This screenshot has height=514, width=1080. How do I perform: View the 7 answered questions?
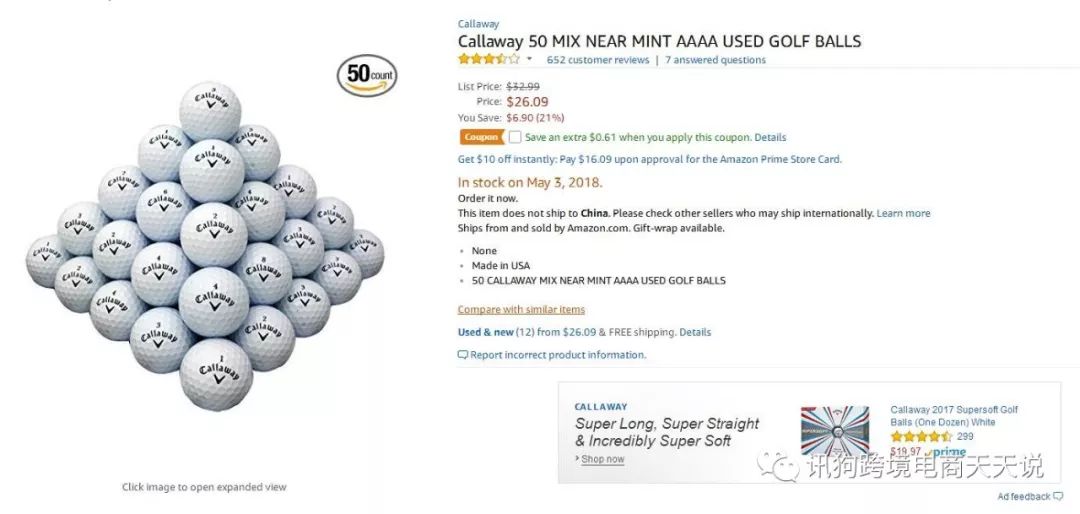tap(715, 60)
